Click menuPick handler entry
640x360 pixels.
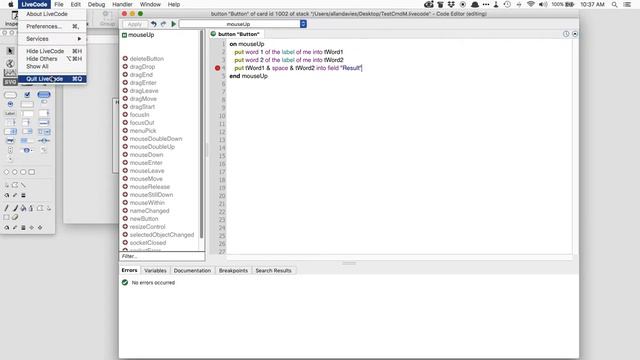coord(143,131)
